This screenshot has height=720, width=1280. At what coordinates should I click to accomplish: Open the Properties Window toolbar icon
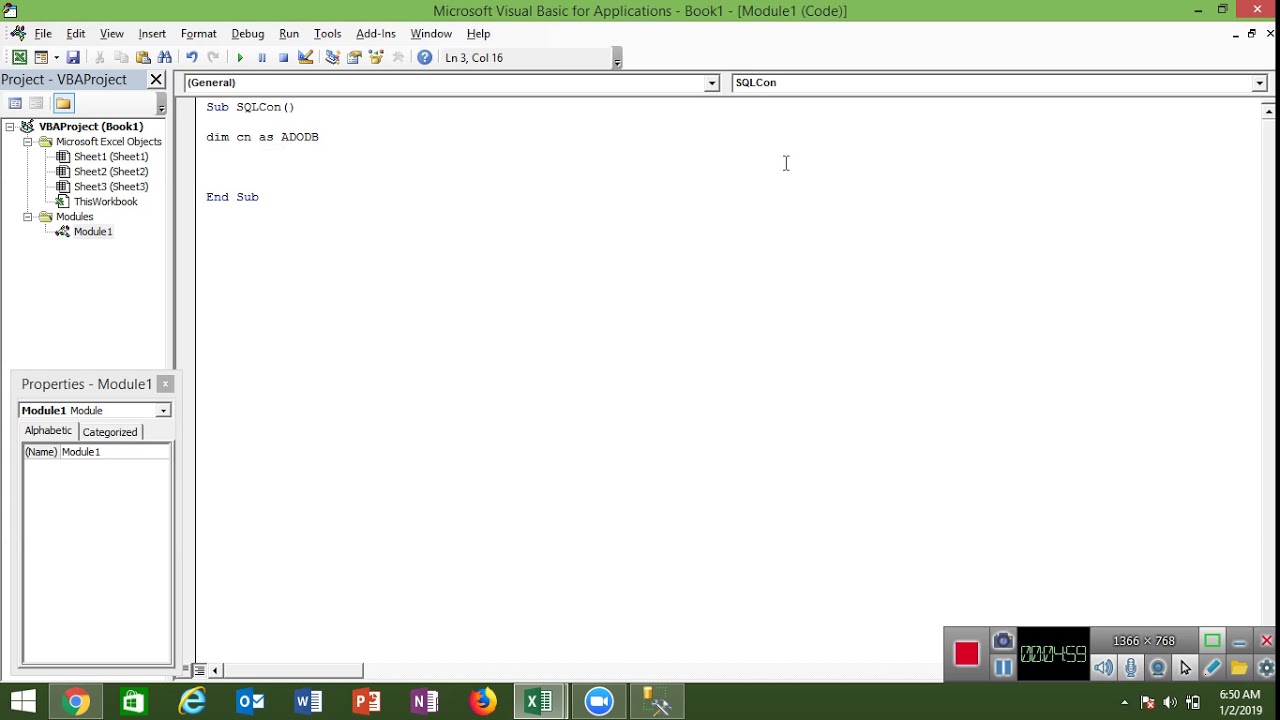(354, 58)
